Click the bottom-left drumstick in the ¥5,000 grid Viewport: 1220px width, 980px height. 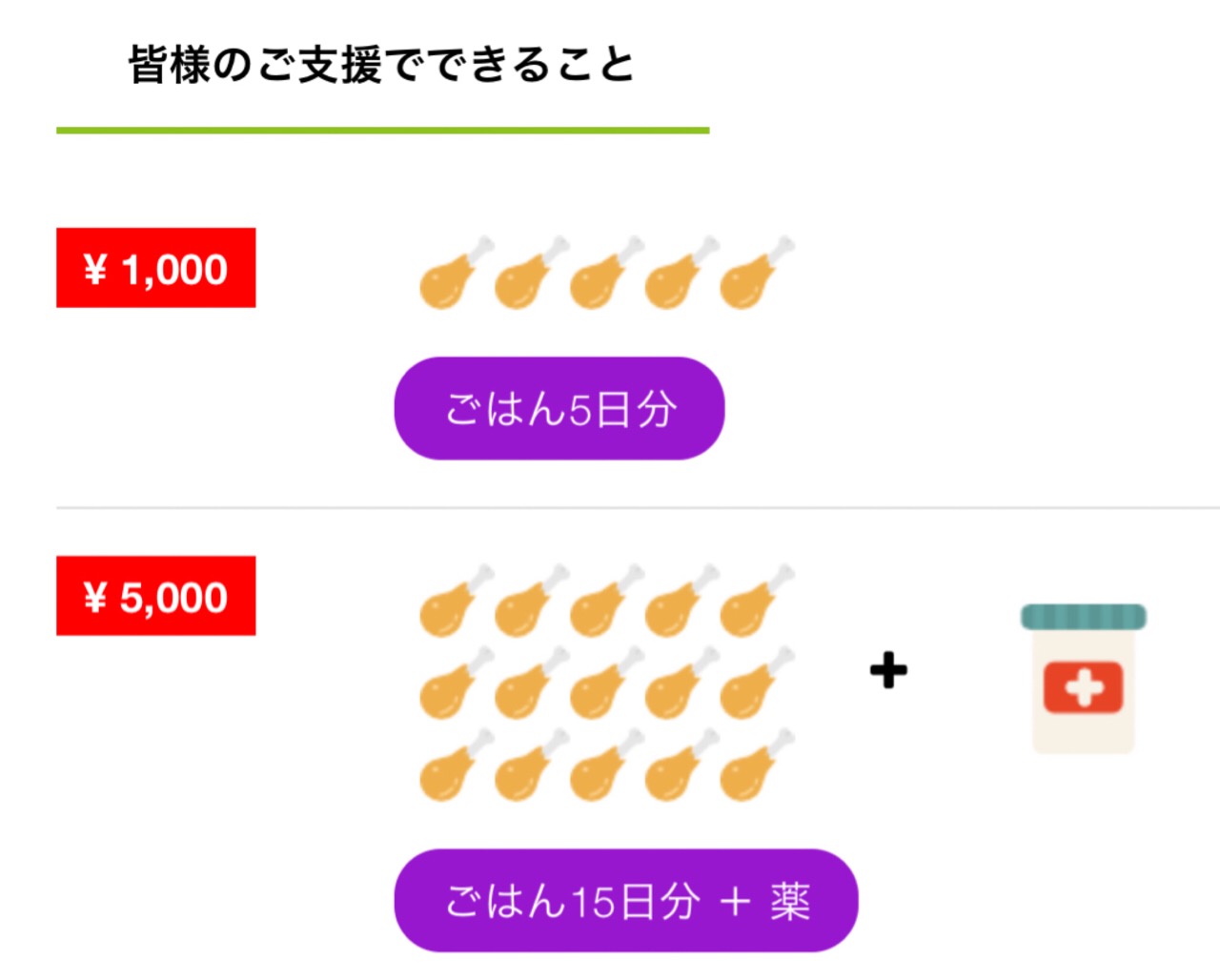coord(457,765)
